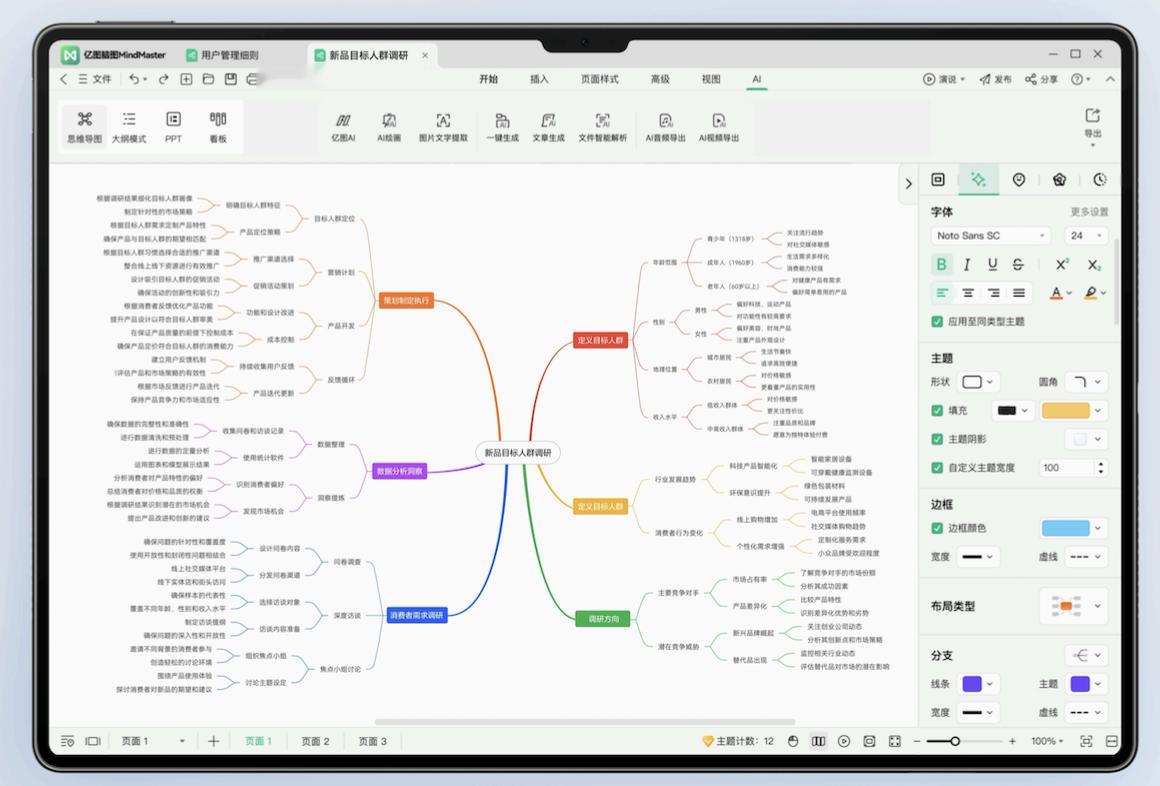Open the 圆角 corner dropdown

point(1087,382)
